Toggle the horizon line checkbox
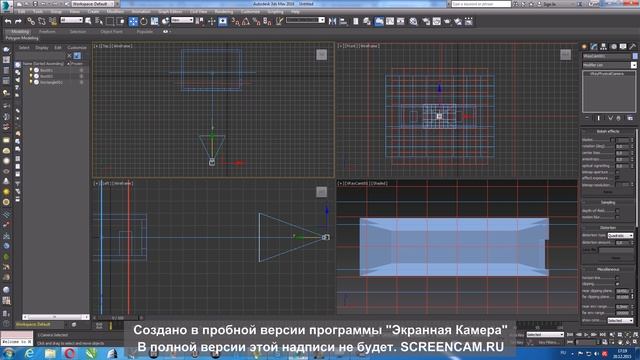Viewport: 640px width, 360px height. tap(617, 278)
